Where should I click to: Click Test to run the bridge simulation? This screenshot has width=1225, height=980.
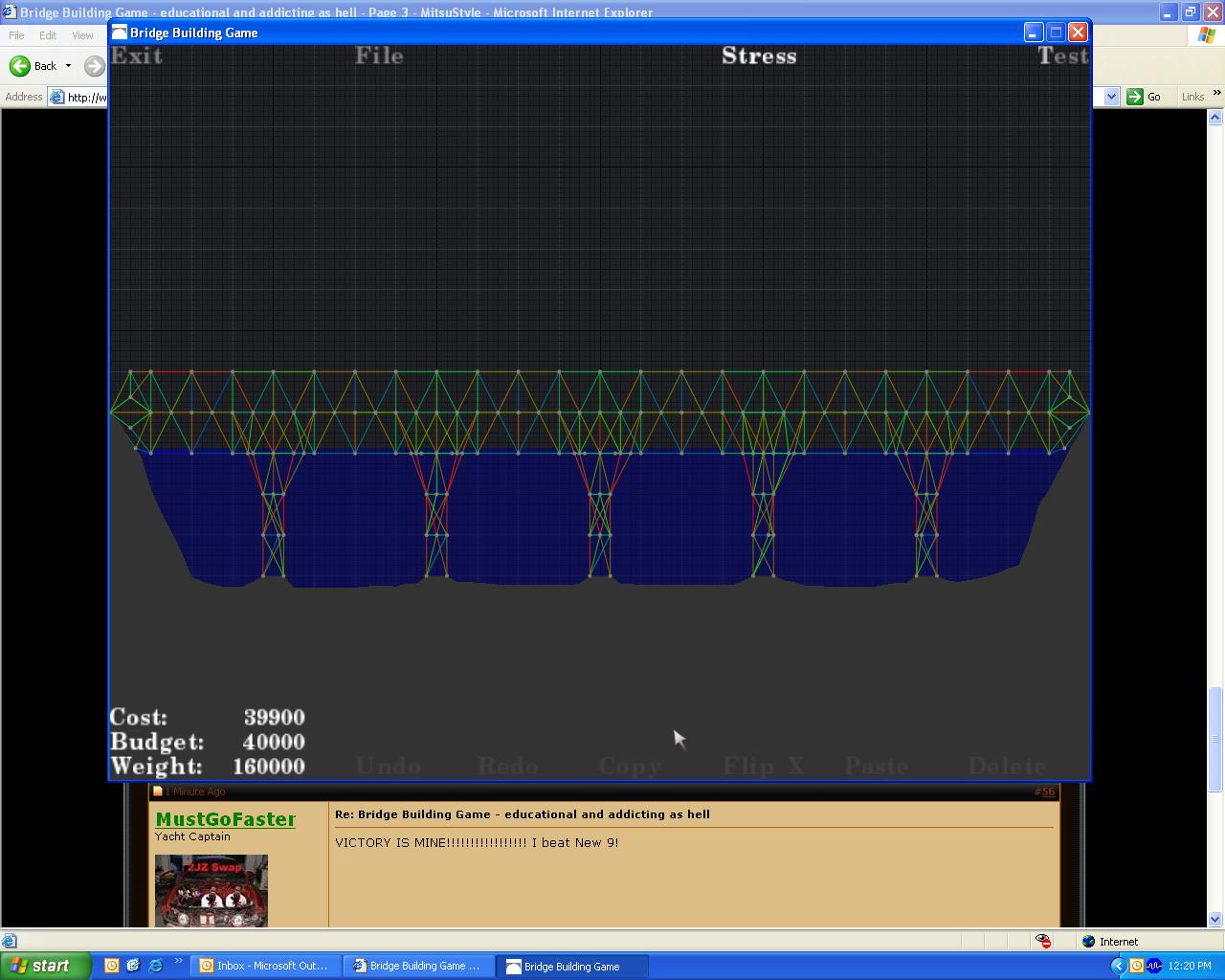pos(1062,56)
